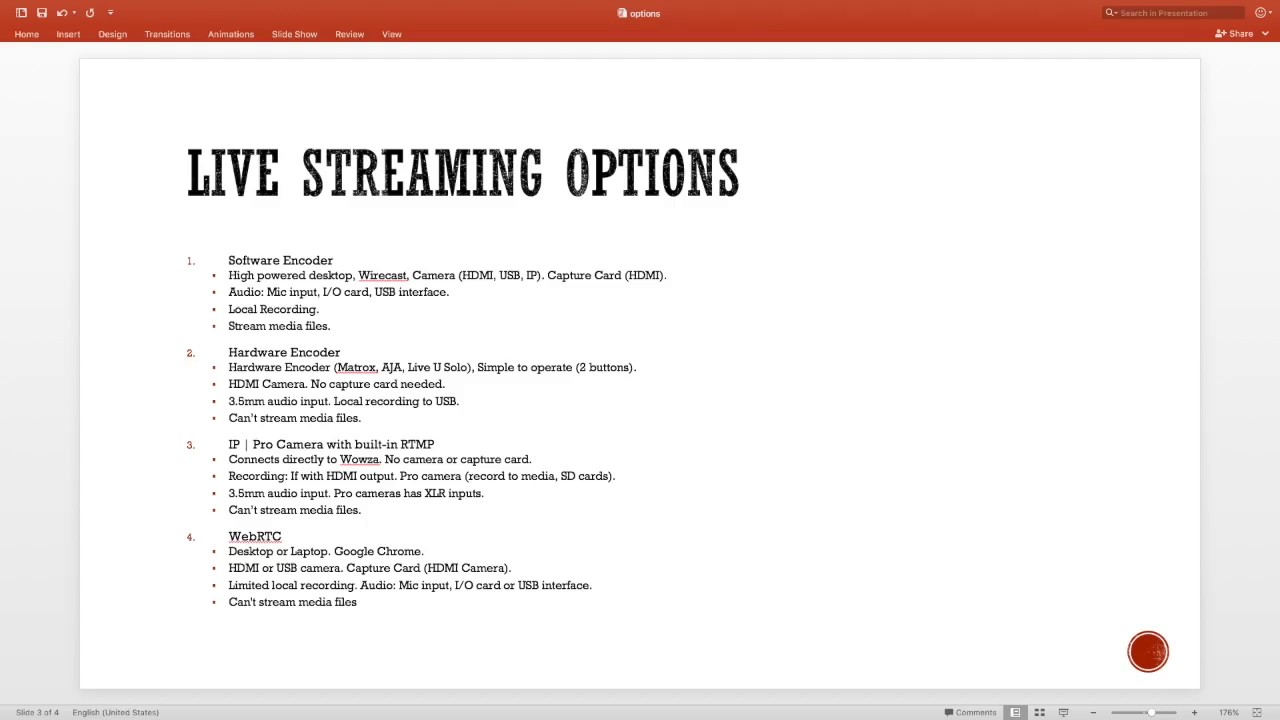Screen dimensions: 1280x720
Task: Click the zoom slider handle
Action: click(1151, 712)
